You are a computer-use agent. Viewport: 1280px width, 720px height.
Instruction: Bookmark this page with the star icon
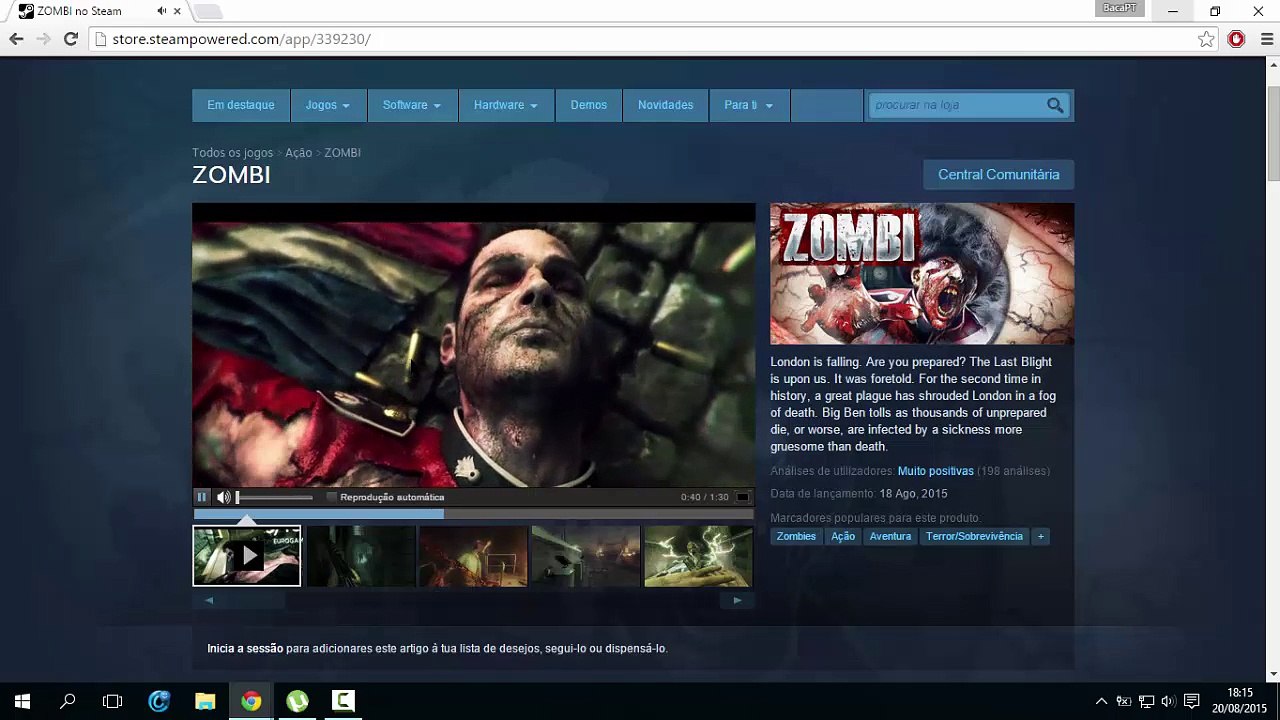point(1207,39)
